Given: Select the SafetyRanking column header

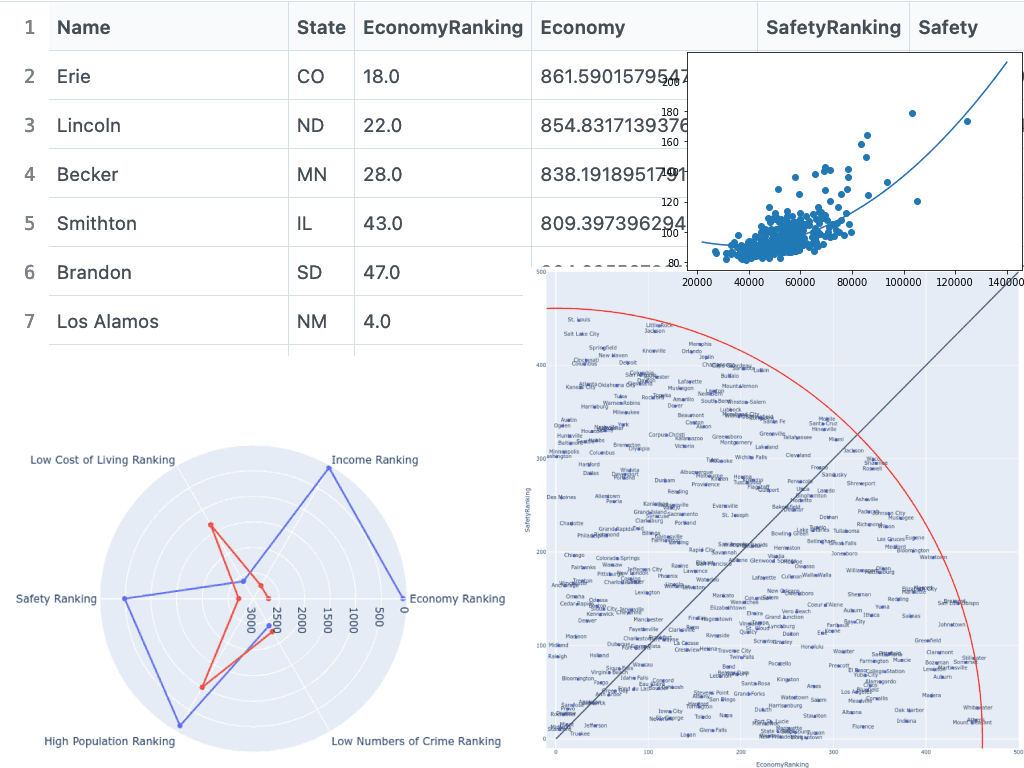Looking at the screenshot, I should tap(833, 28).
